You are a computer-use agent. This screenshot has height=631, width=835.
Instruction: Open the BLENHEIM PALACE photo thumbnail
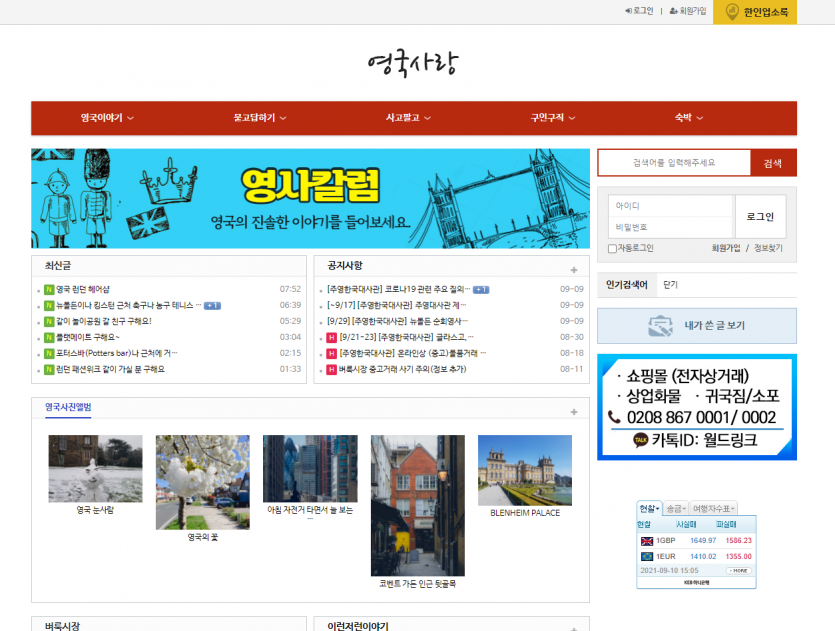coord(525,470)
